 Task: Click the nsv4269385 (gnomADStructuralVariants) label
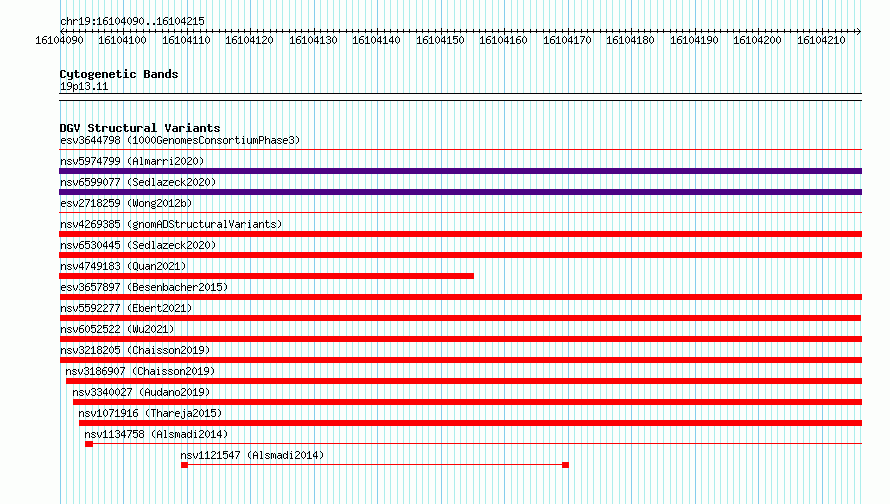point(171,224)
